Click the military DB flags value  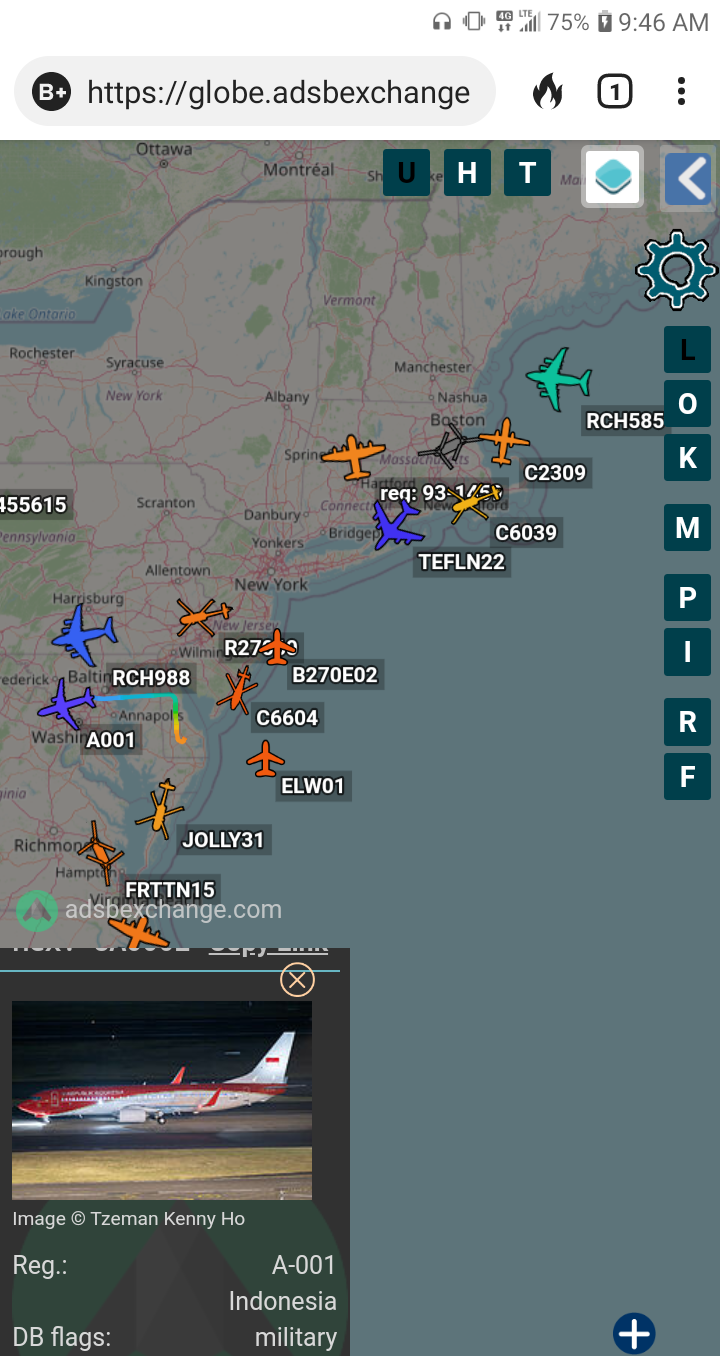296,1337
